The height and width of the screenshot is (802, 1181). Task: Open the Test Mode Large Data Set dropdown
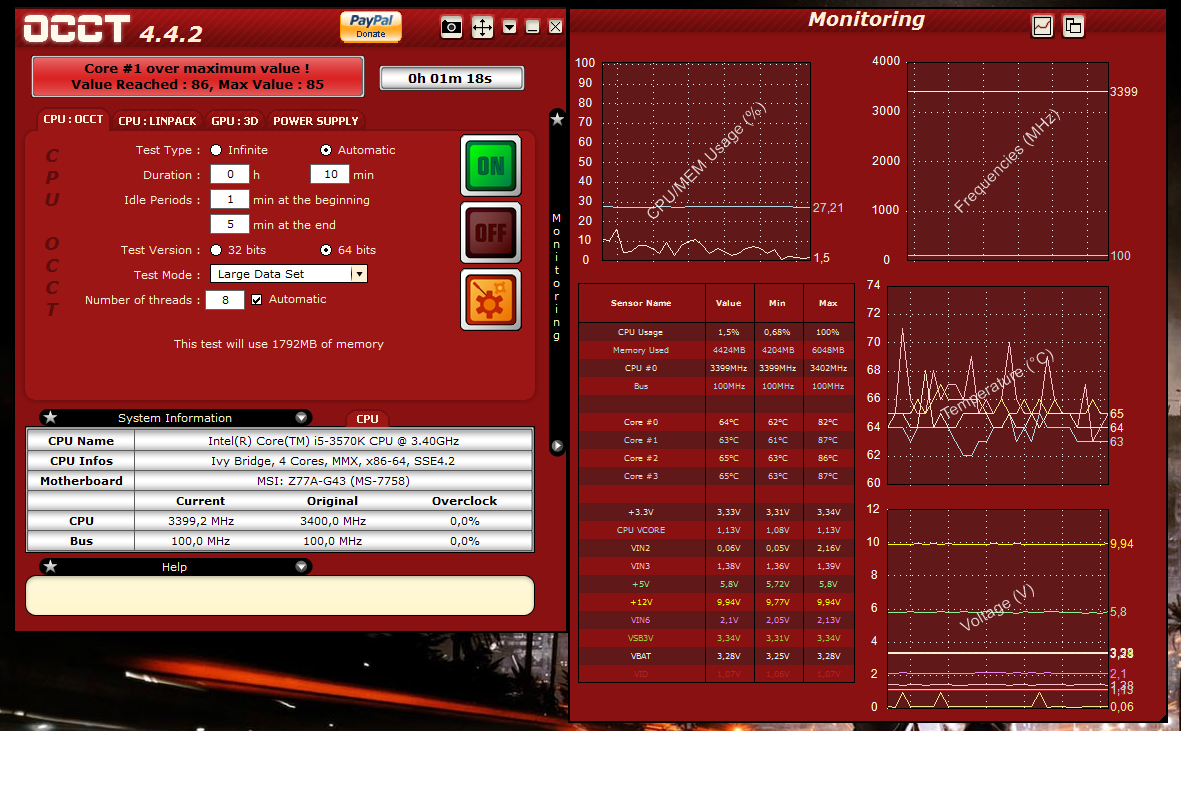pyautogui.click(x=288, y=274)
